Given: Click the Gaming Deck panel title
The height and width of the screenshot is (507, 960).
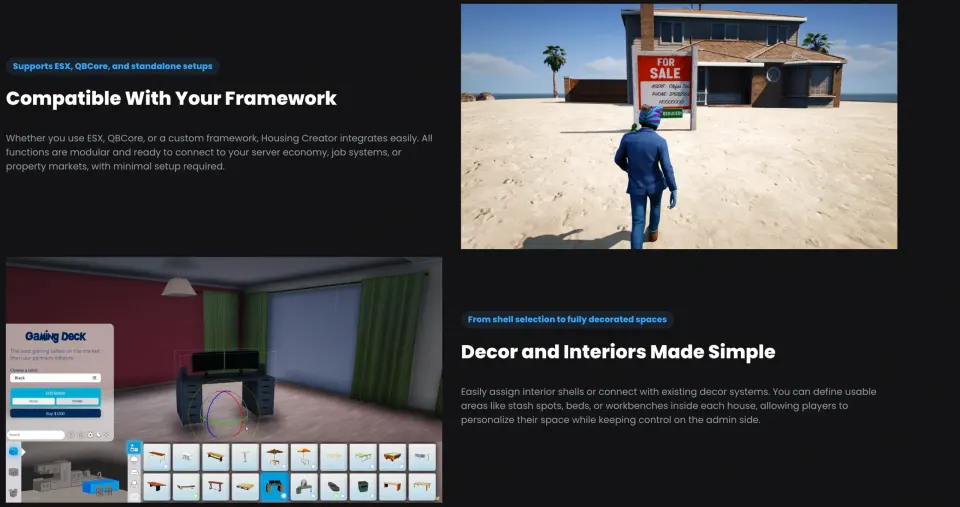Looking at the screenshot, I should (55, 336).
